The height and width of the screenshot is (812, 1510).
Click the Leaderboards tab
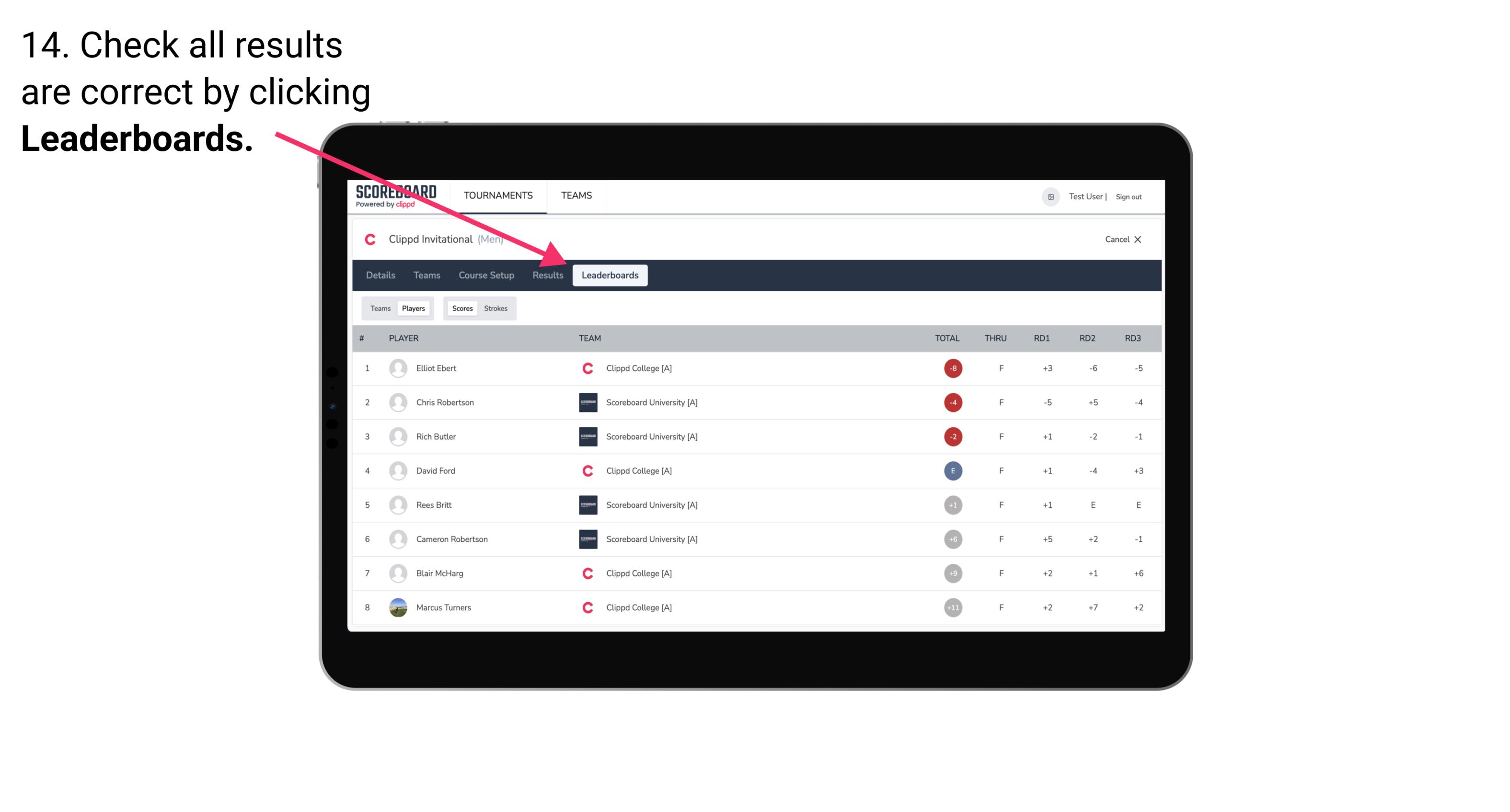pos(611,275)
